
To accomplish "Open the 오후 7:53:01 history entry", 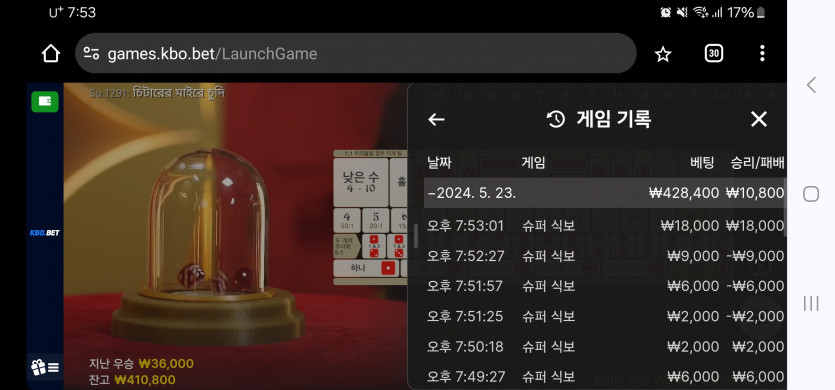I will pos(605,226).
